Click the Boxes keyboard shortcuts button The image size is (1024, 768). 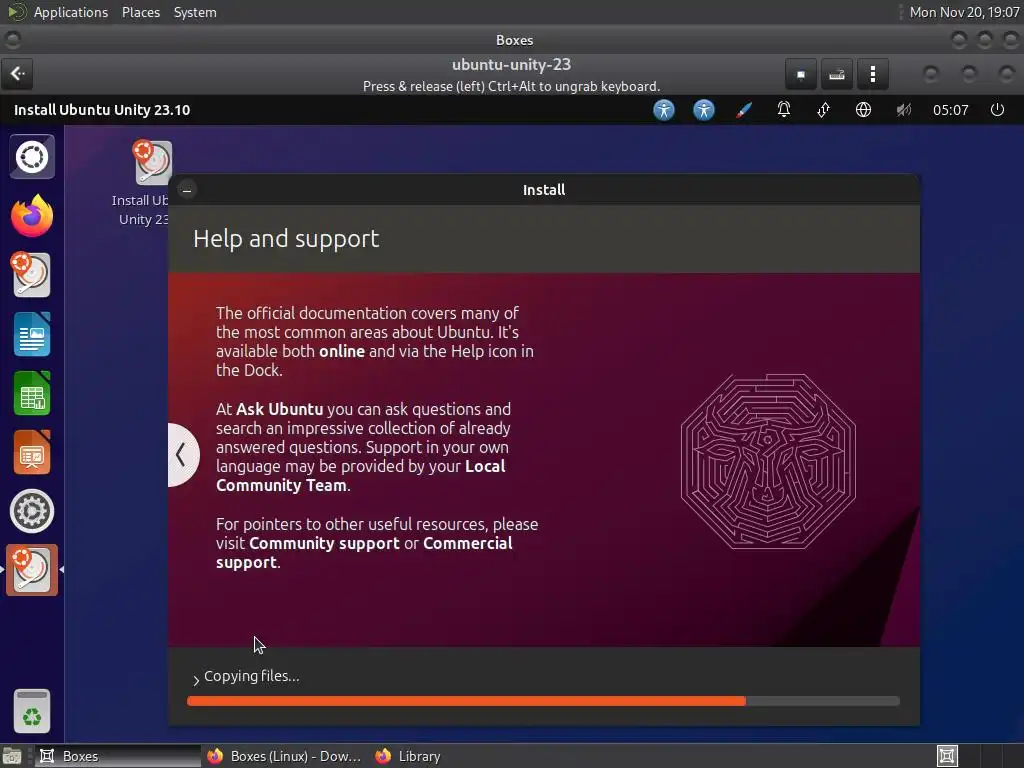coord(837,74)
